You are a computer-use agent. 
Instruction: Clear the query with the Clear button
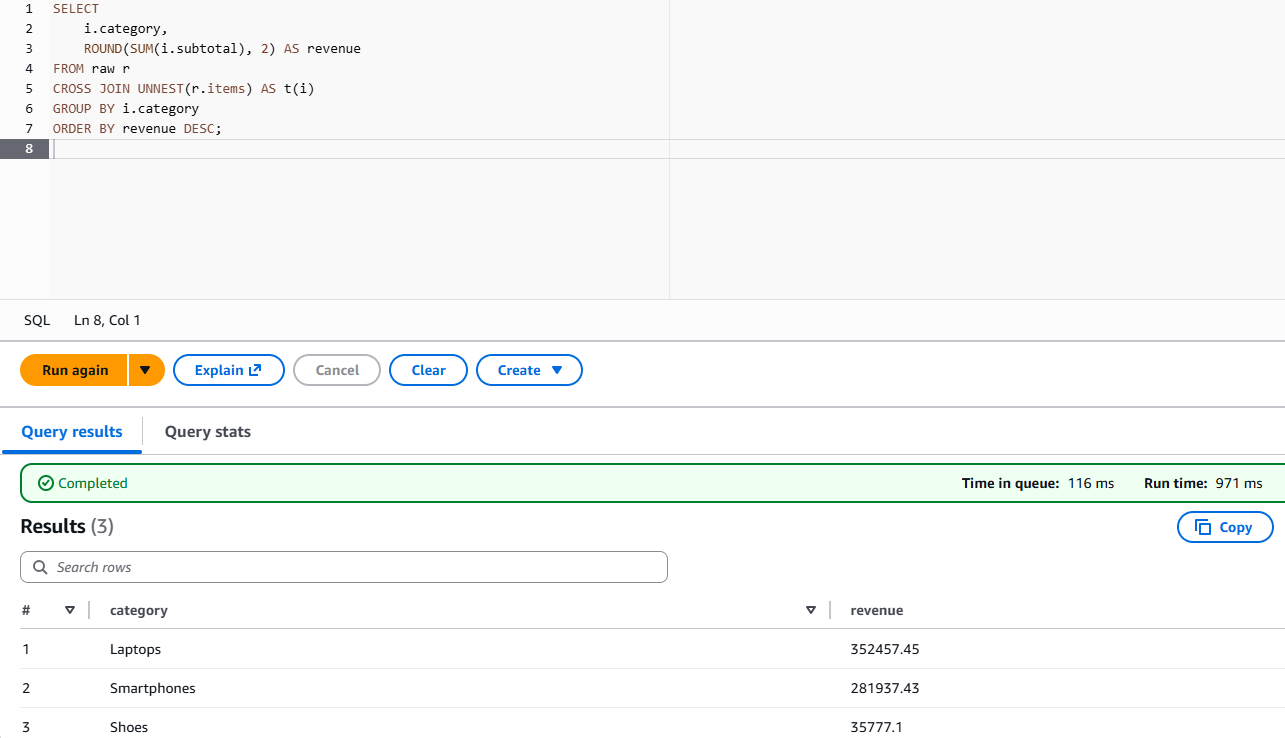[x=428, y=370]
